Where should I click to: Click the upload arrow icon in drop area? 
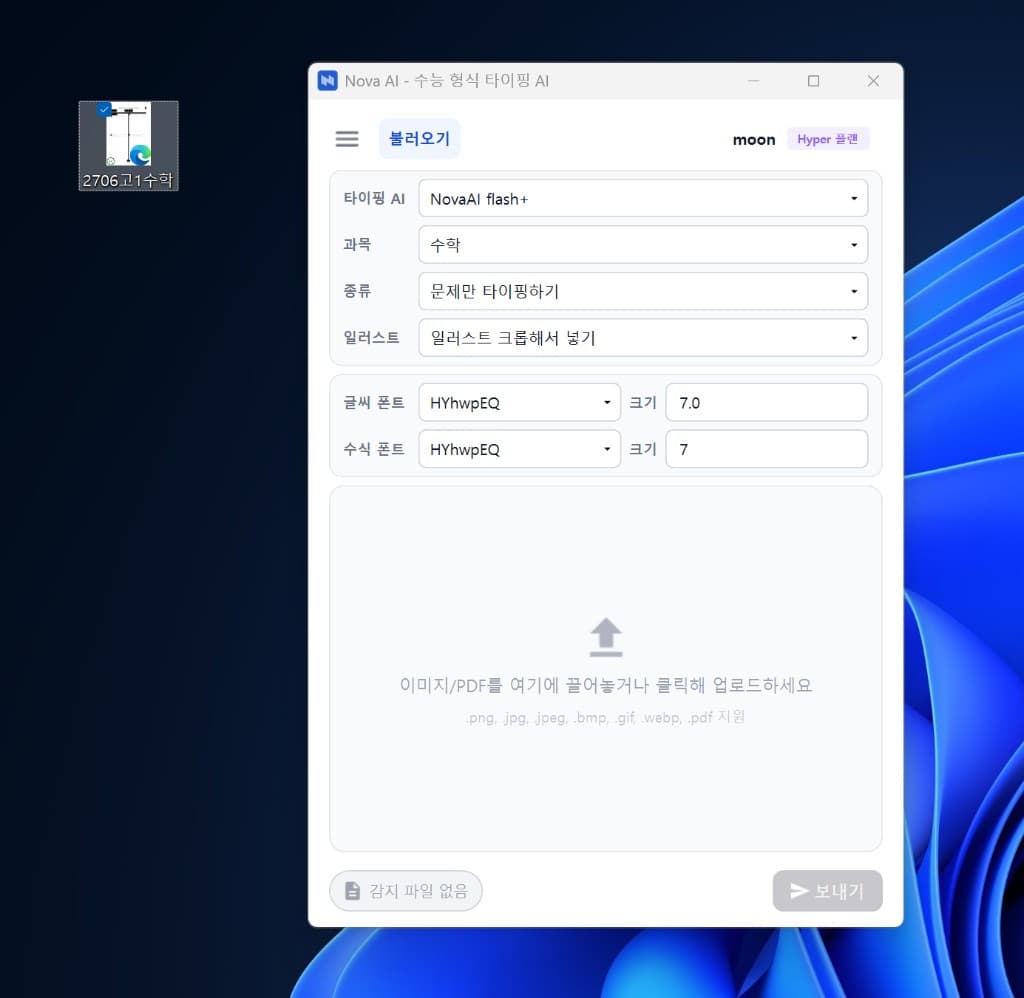point(605,637)
